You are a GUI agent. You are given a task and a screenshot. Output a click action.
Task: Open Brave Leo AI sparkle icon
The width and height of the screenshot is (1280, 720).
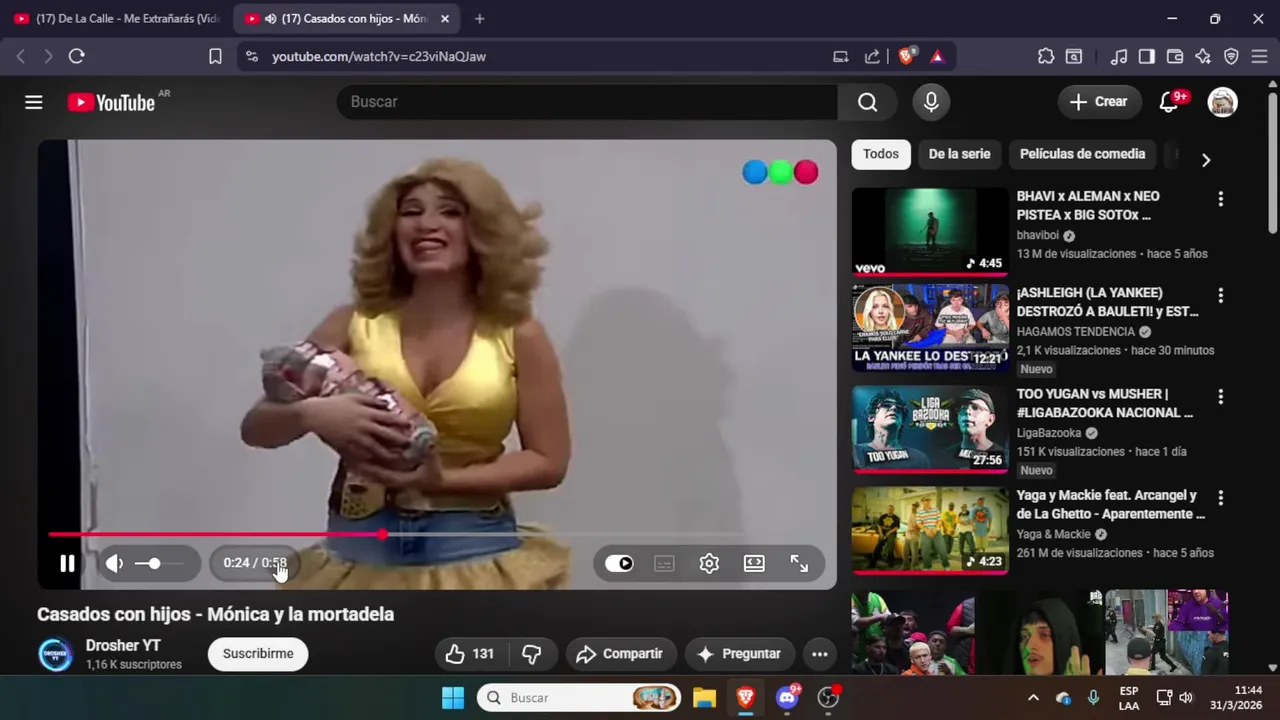(x=1203, y=56)
